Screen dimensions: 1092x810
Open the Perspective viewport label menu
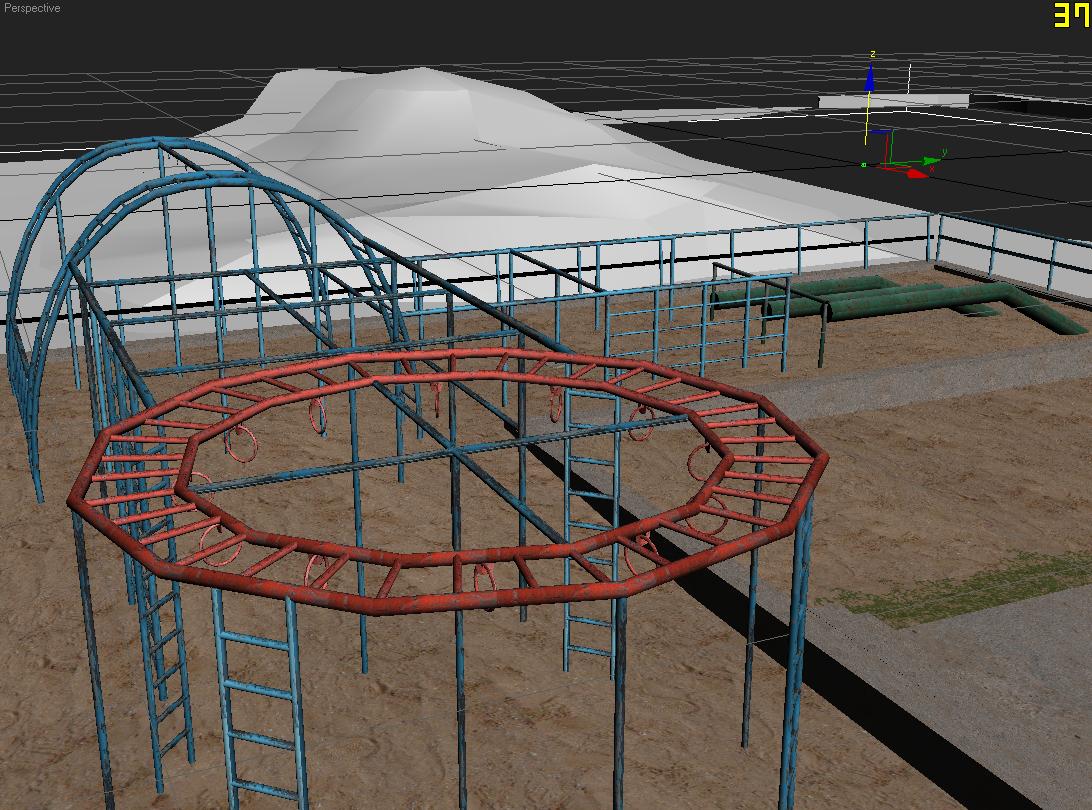(32, 8)
